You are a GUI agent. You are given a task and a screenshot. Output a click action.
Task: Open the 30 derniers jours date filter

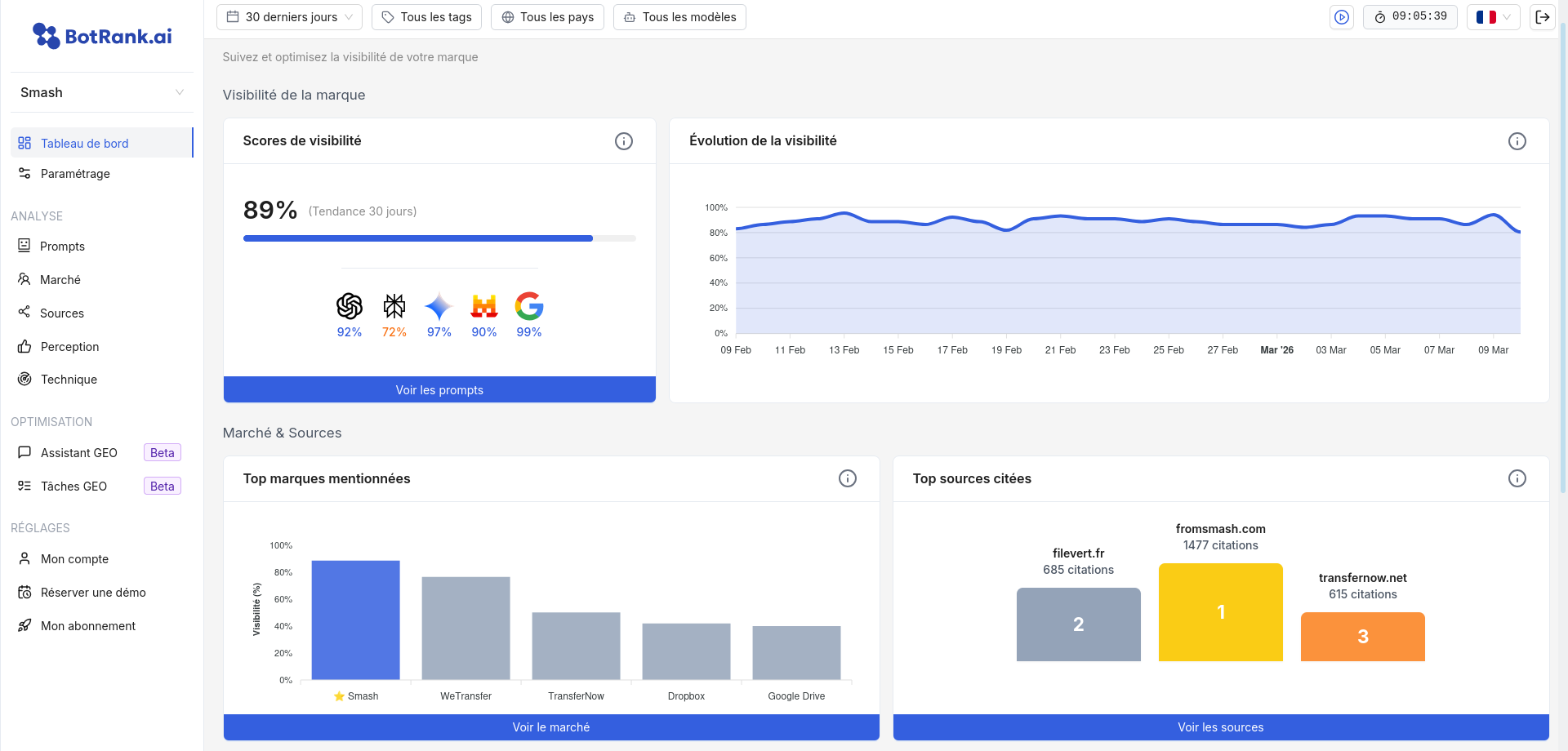coord(289,17)
